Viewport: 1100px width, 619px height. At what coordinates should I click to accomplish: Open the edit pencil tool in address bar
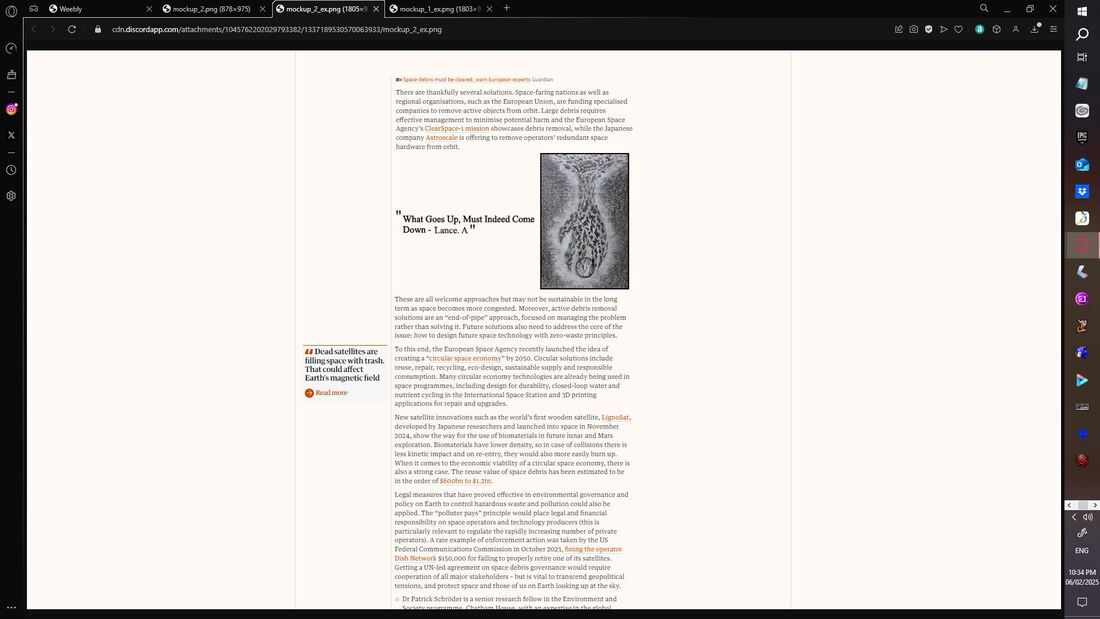click(x=899, y=29)
